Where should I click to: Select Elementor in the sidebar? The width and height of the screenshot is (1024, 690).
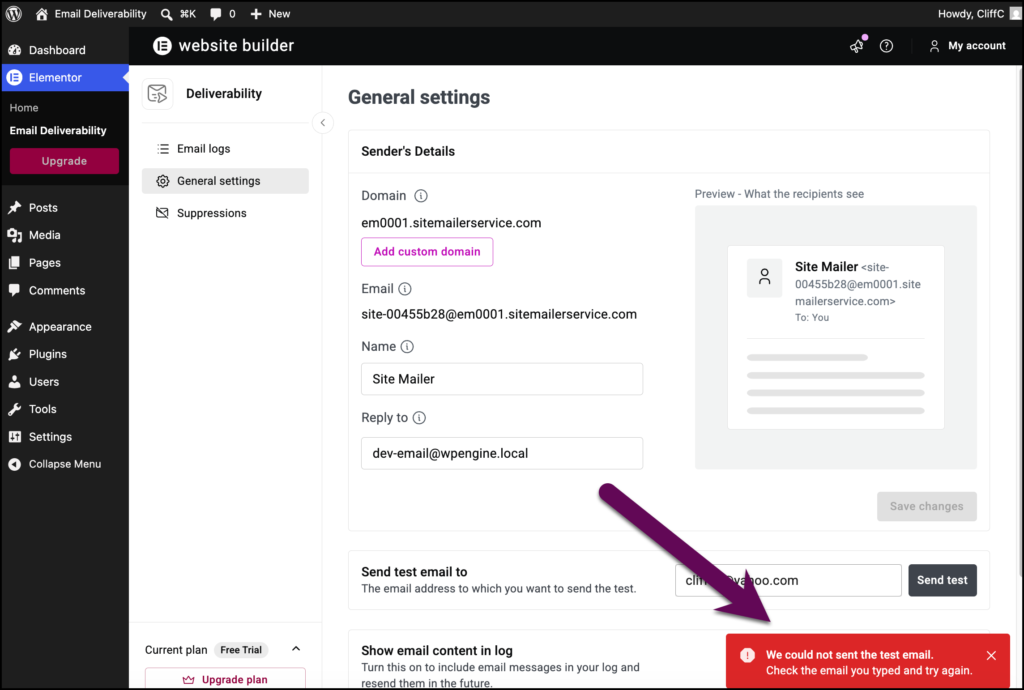[x=65, y=78]
